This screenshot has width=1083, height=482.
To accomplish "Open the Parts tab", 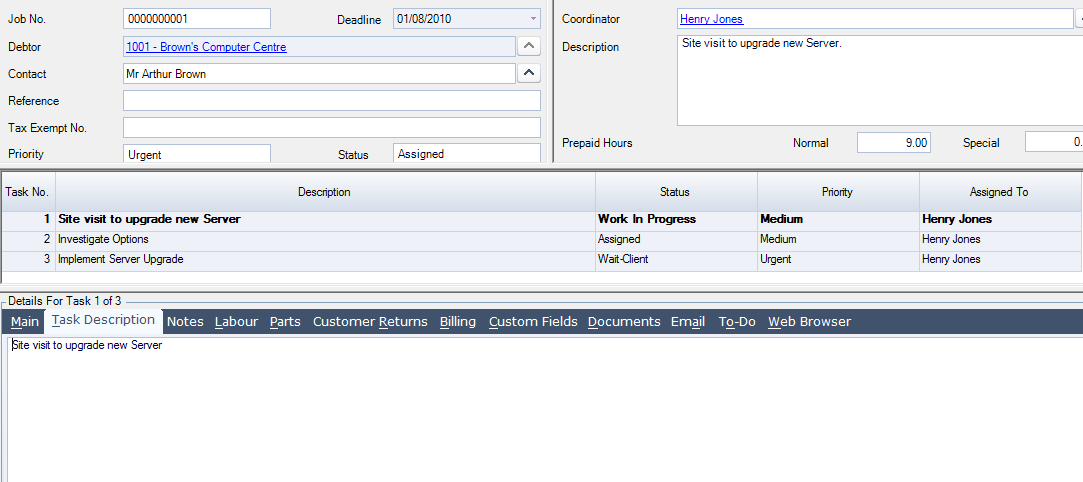I will (285, 322).
